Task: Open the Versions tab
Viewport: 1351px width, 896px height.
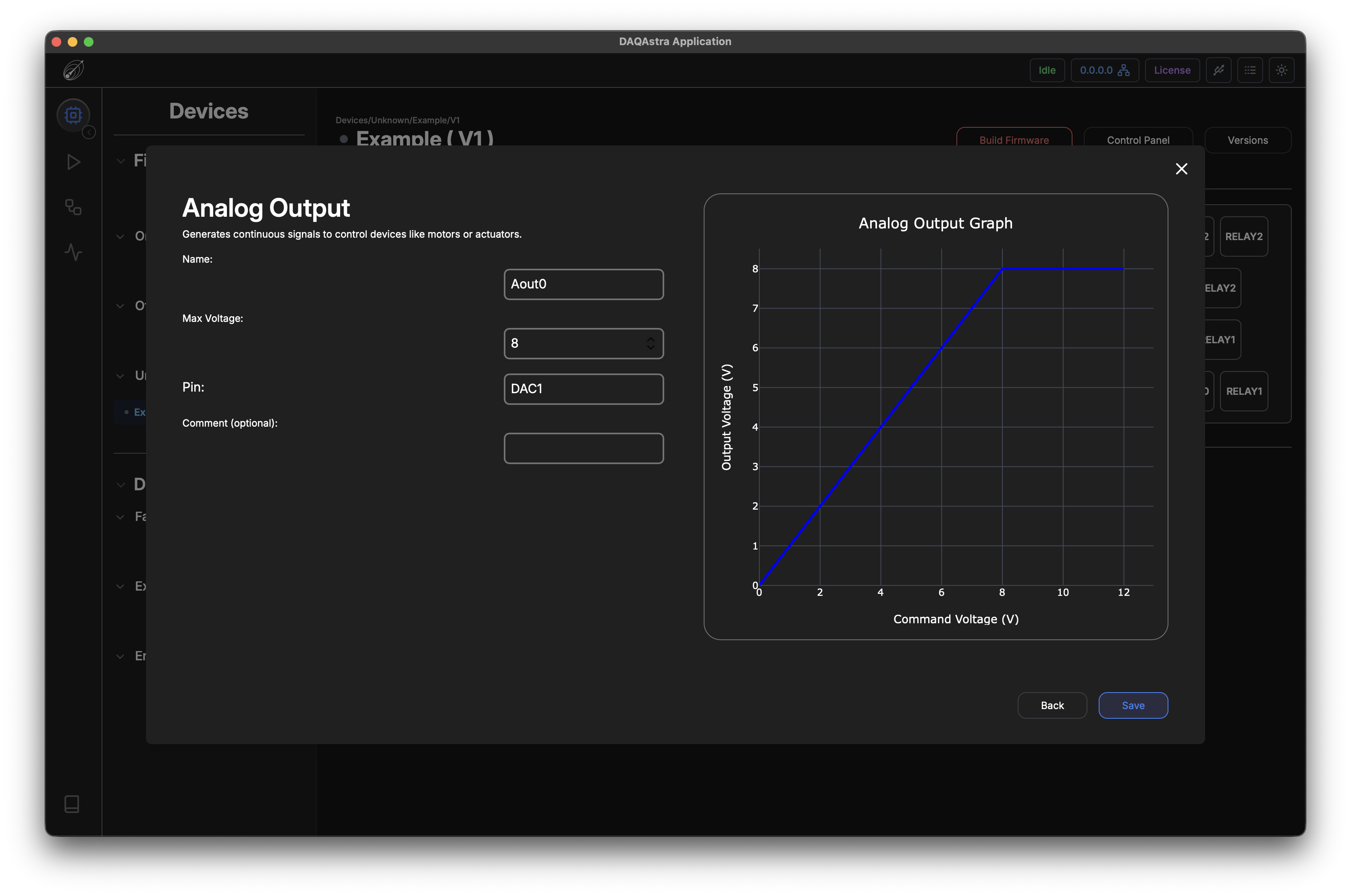Action: [x=1247, y=140]
